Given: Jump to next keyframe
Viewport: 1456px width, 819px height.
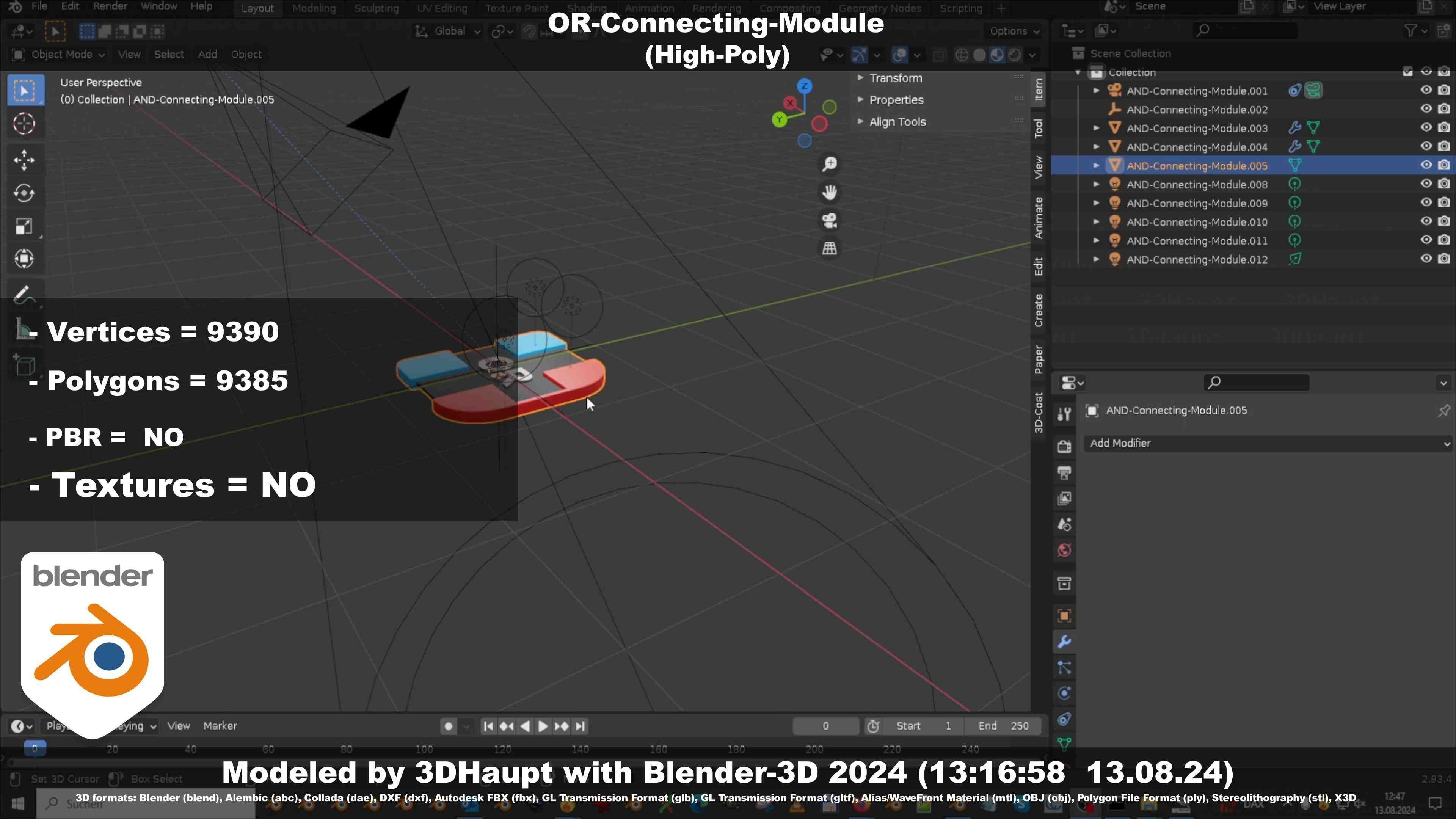Looking at the screenshot, I should click(561, 726).
